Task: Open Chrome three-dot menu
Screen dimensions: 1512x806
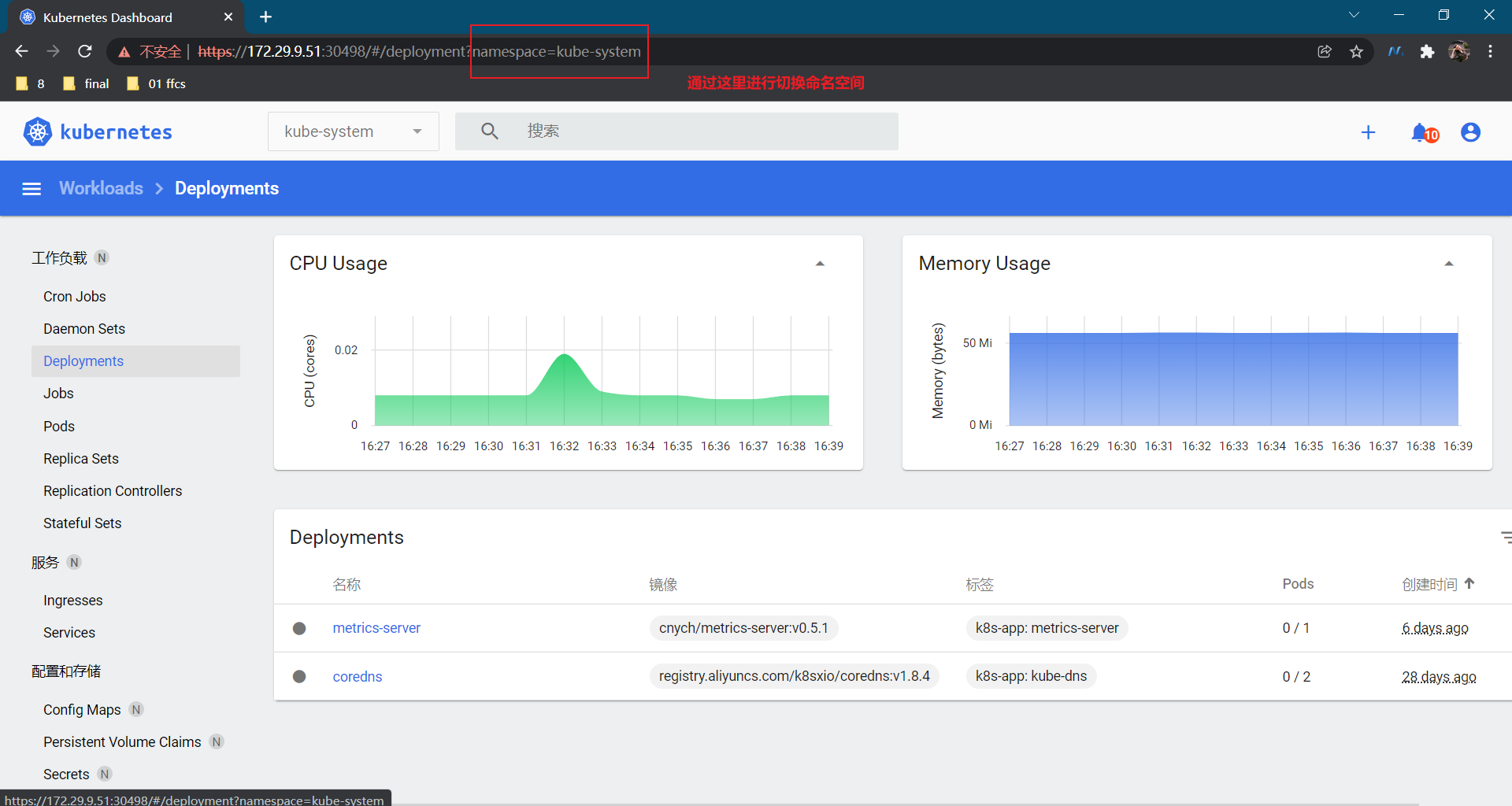Action: pyautogui.click(x=1490, y=51)
